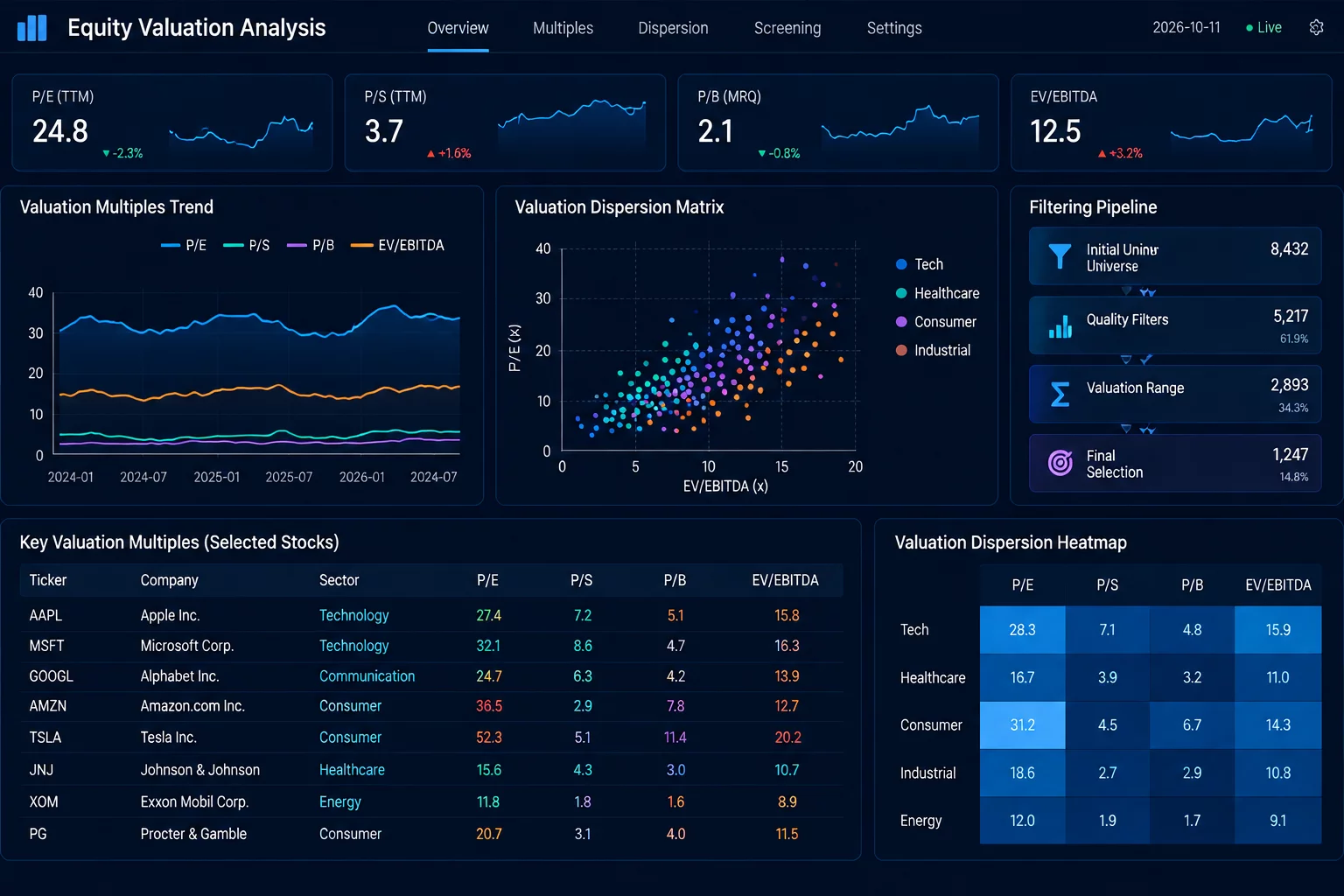Sort table by Ticker column header
The width and height of the screenshot is (1344, 896).
48,580
